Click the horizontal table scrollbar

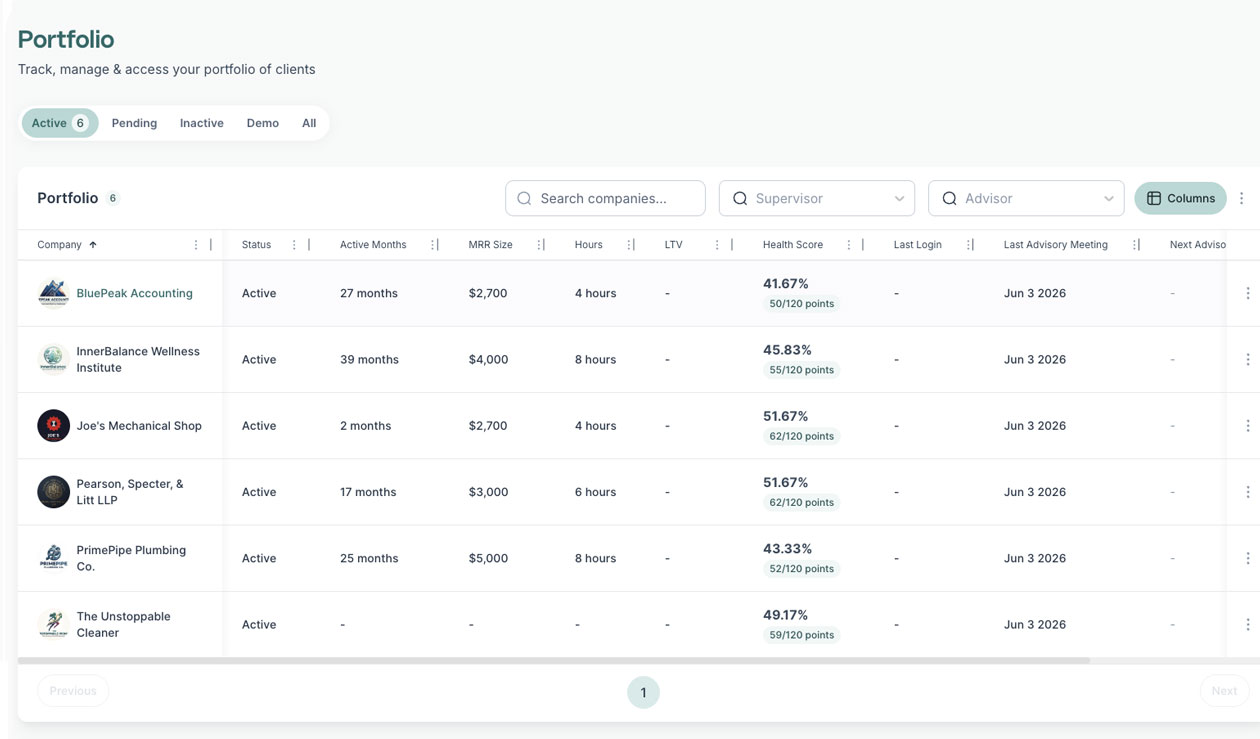point(553,661)
